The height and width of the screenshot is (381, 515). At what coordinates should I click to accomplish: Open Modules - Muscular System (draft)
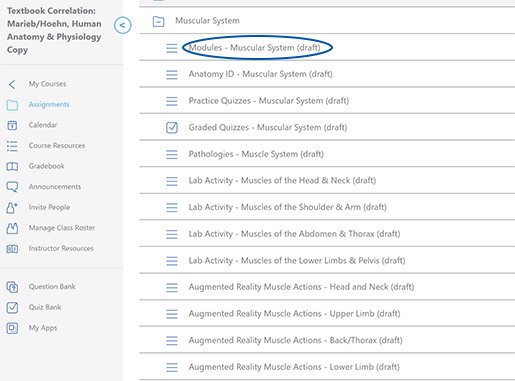pyautogui.click(x=254, y=48)
